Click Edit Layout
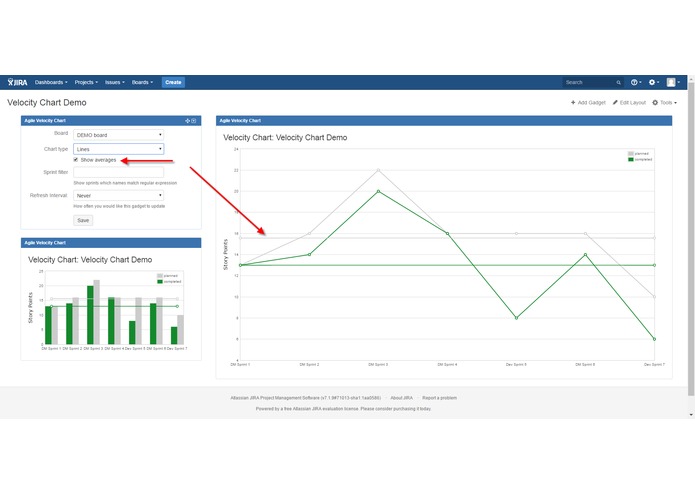 (629, 103)
